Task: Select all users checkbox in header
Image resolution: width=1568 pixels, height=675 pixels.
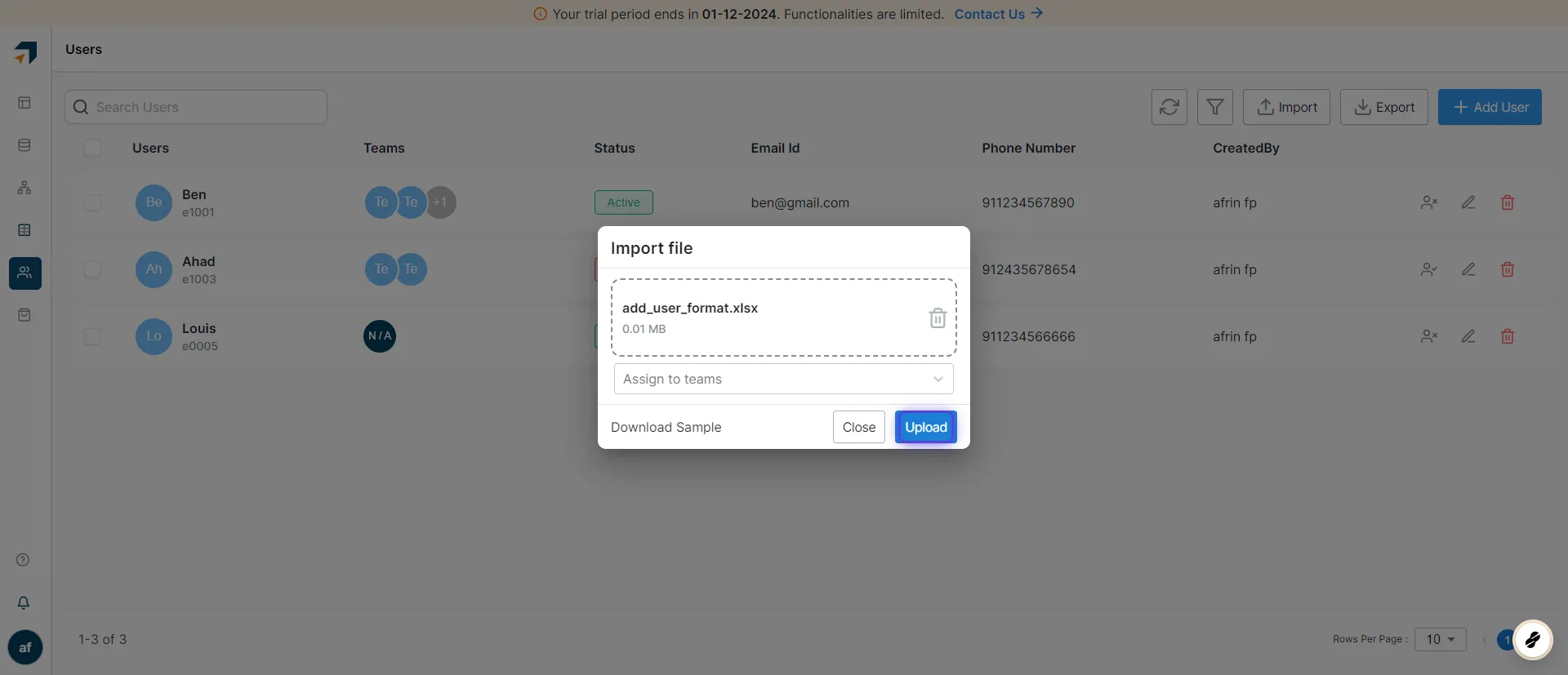Action: click(92, 148)
